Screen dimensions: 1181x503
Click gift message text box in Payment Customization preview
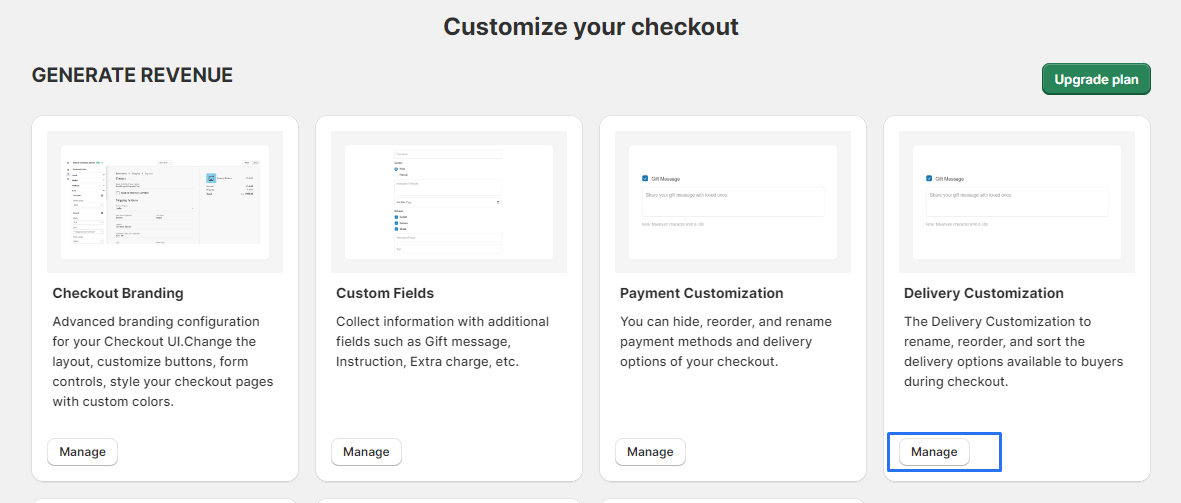[x=733, y=201]
